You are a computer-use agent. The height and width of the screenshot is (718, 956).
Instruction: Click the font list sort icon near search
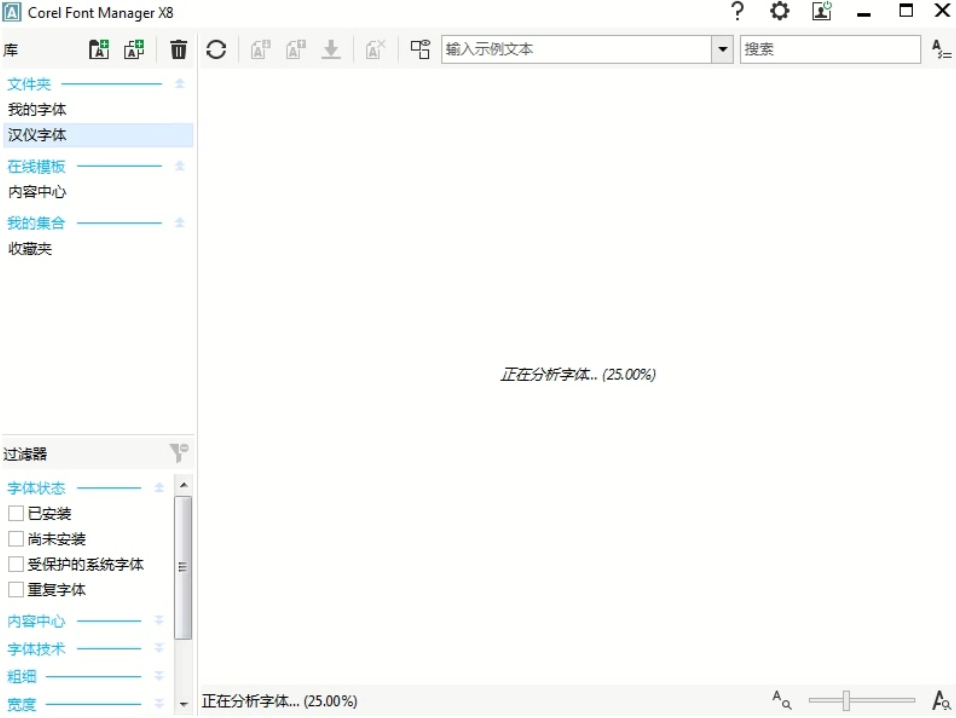point(940,49)
